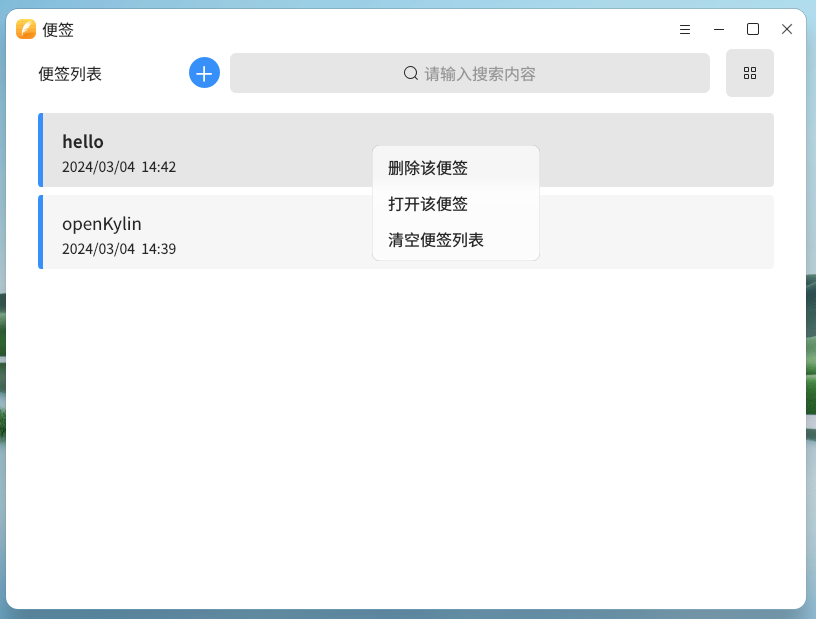Viewport: 816px width, 619px height.
Task: Focus the 请输入搜索内容 search field
Action: click(x=480, y=73)
